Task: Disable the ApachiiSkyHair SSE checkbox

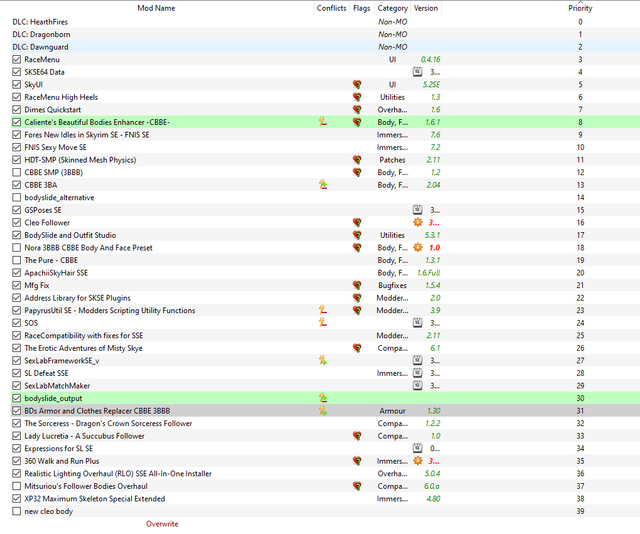Action: (x=16, y=273)
